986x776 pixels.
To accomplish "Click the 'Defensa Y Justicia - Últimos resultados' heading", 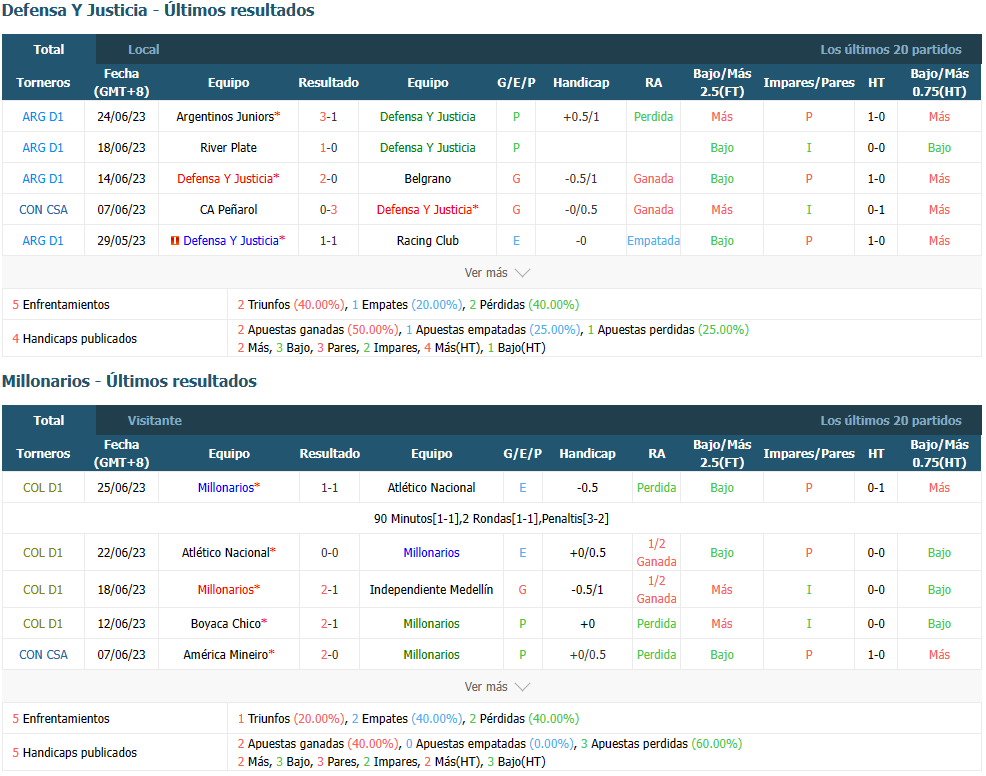I will pyautogui.click(x=158, y=10).
